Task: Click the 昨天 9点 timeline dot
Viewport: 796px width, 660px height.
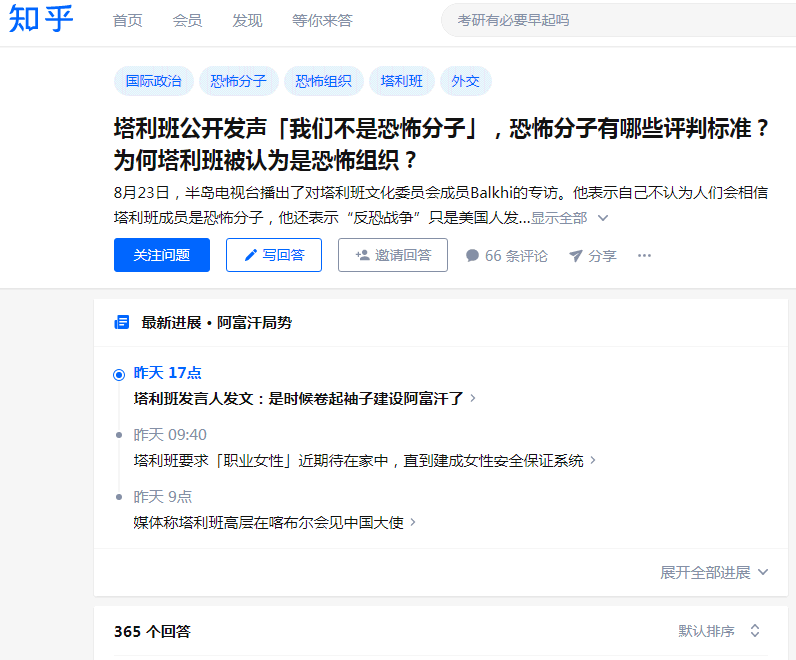Action: pos(119,497)
